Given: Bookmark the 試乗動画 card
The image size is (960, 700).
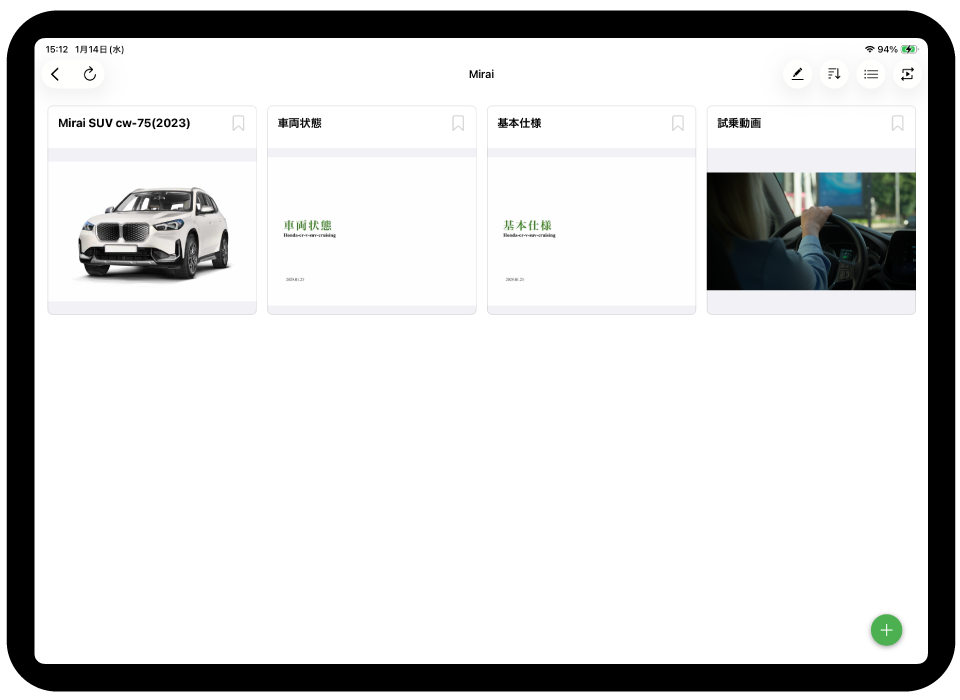Looking at the screenshot, I should 898,123.
